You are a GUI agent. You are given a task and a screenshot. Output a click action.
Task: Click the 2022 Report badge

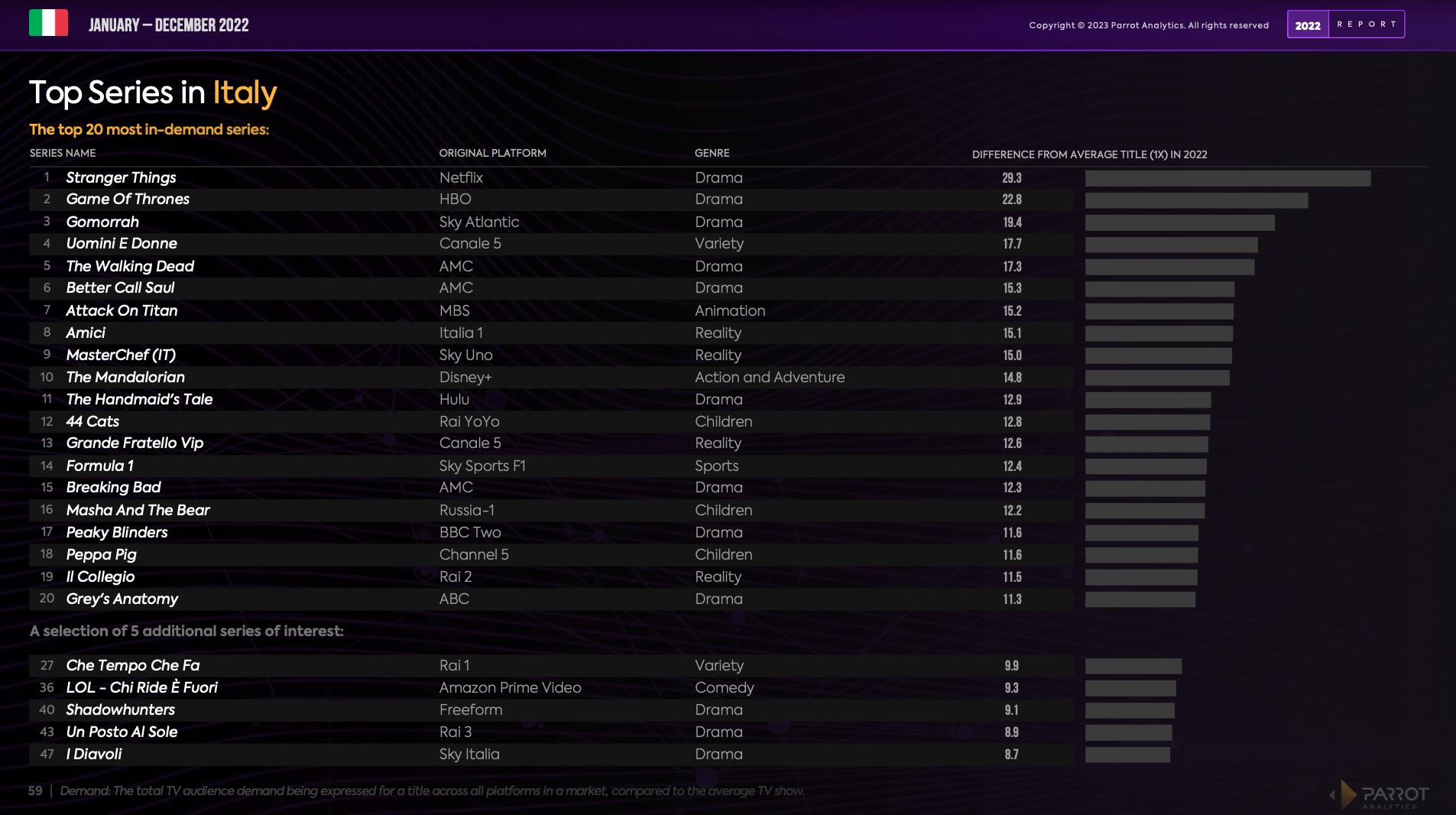click(1345, 24)
